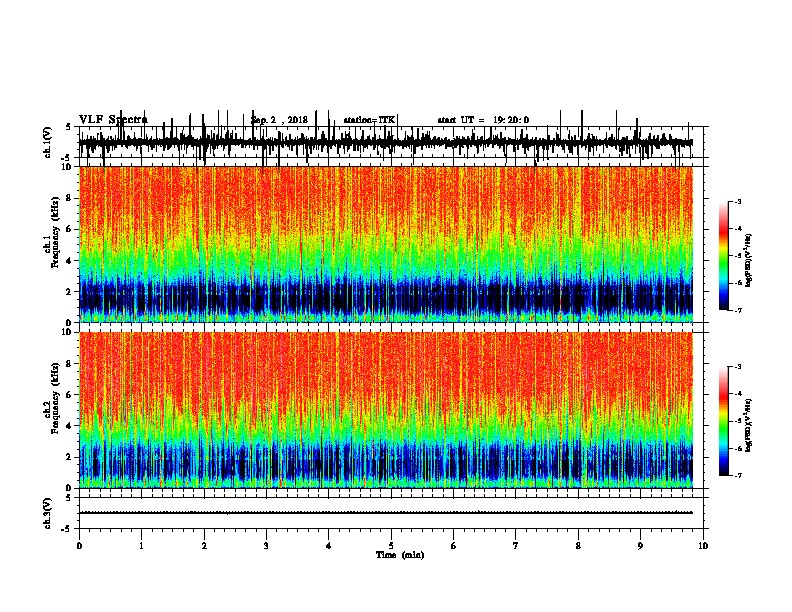Click the "6" kHz tick of ch.2 spectrogram

point(69,394)
